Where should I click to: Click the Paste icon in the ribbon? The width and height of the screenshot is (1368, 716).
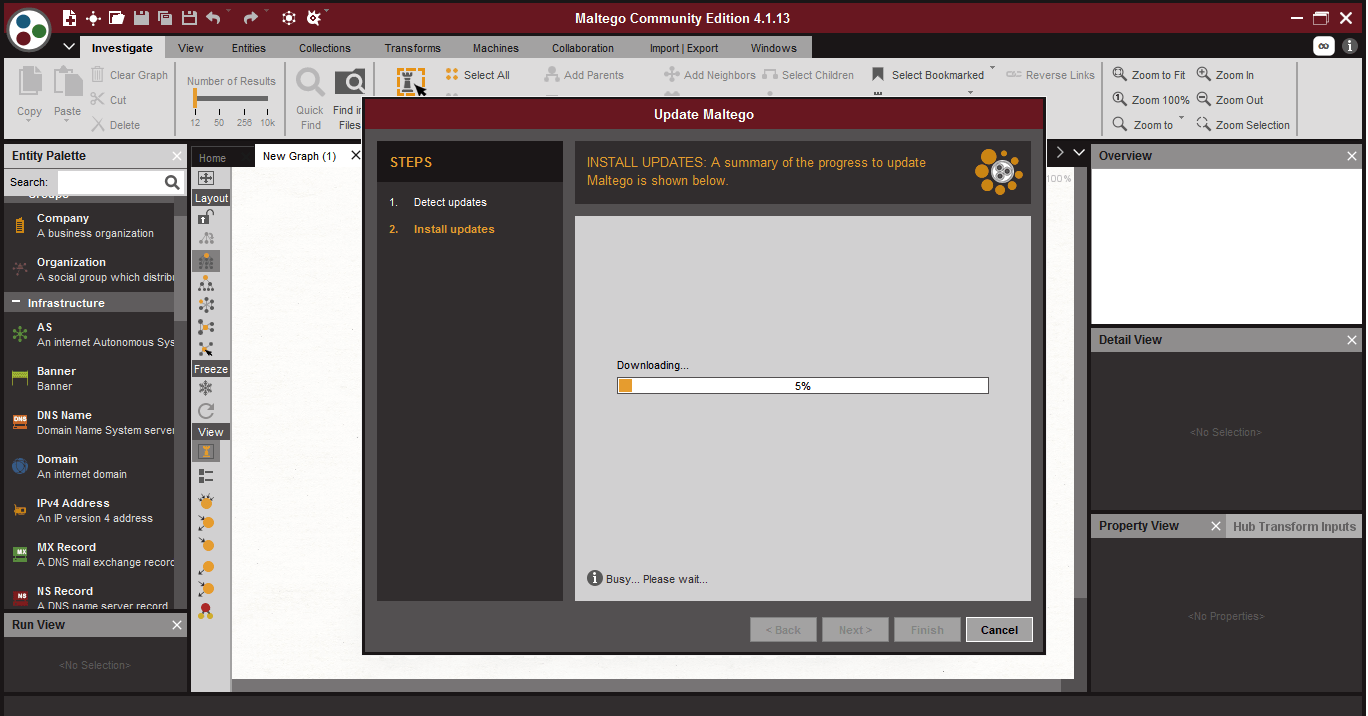68,82
